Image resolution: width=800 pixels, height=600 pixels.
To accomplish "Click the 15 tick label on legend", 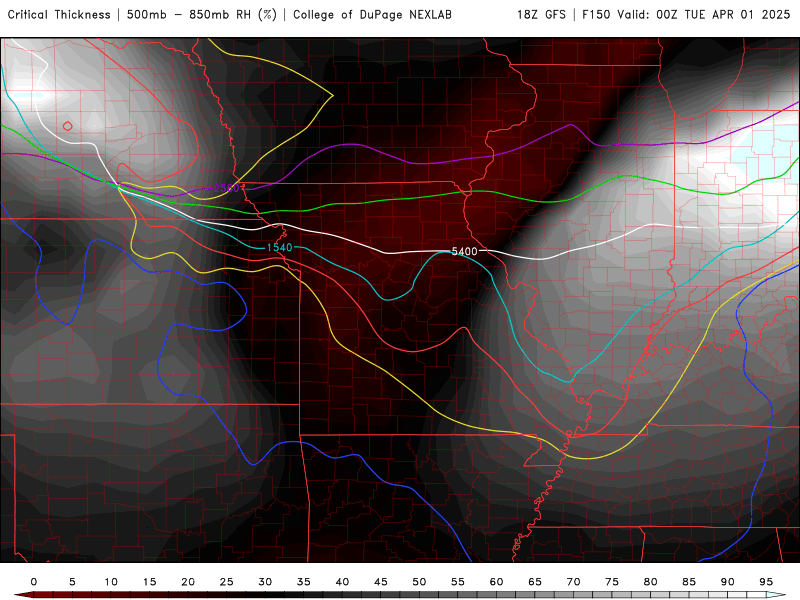I will [149, 582].
